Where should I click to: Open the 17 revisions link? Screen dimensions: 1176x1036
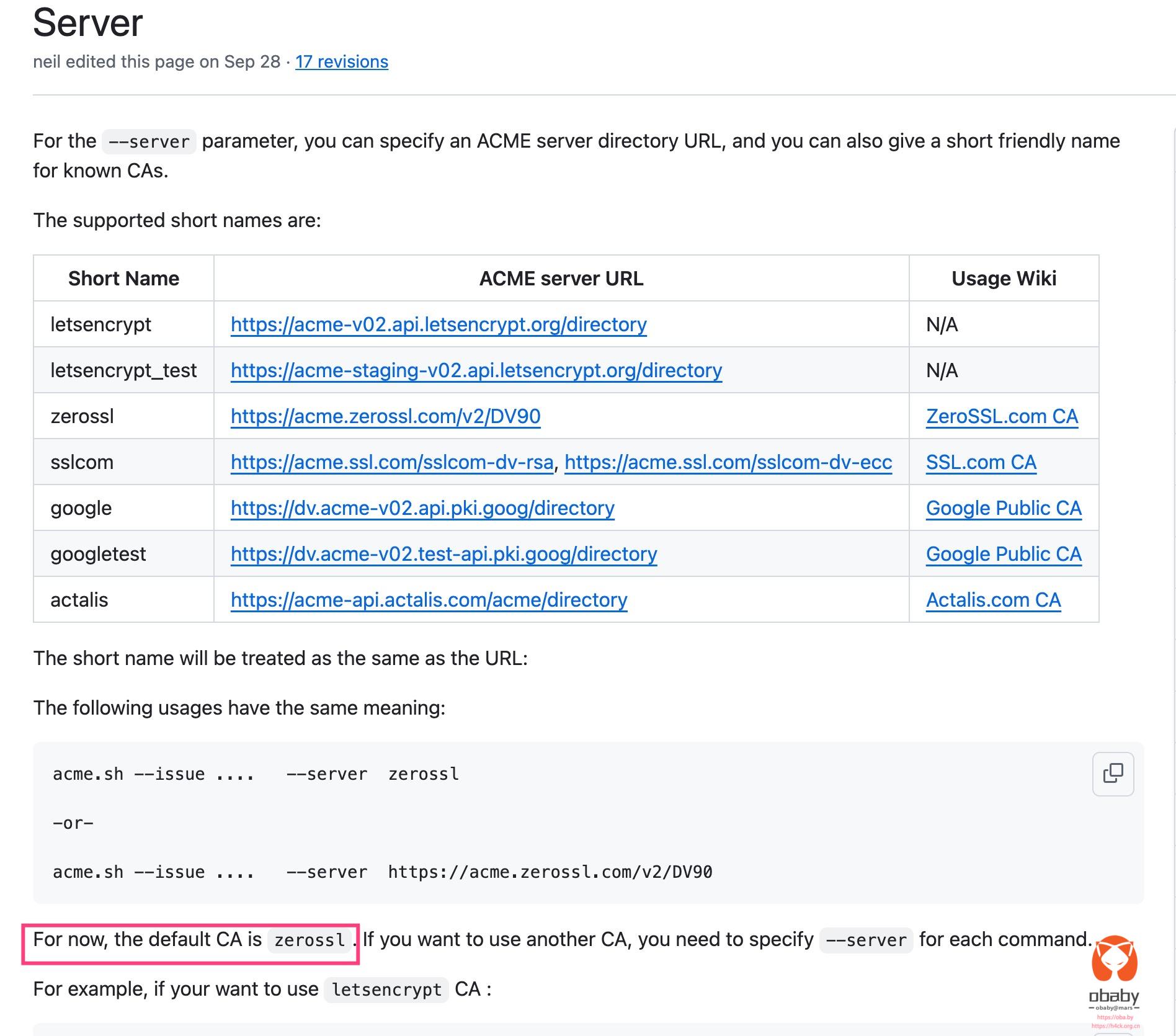point(341,62)
